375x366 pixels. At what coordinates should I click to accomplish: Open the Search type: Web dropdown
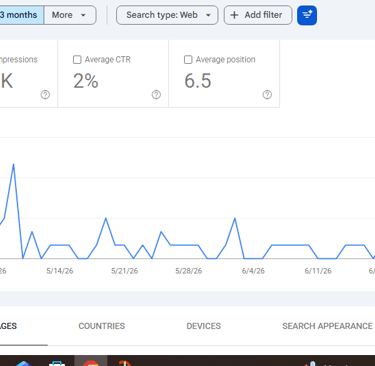click(167, 15)
